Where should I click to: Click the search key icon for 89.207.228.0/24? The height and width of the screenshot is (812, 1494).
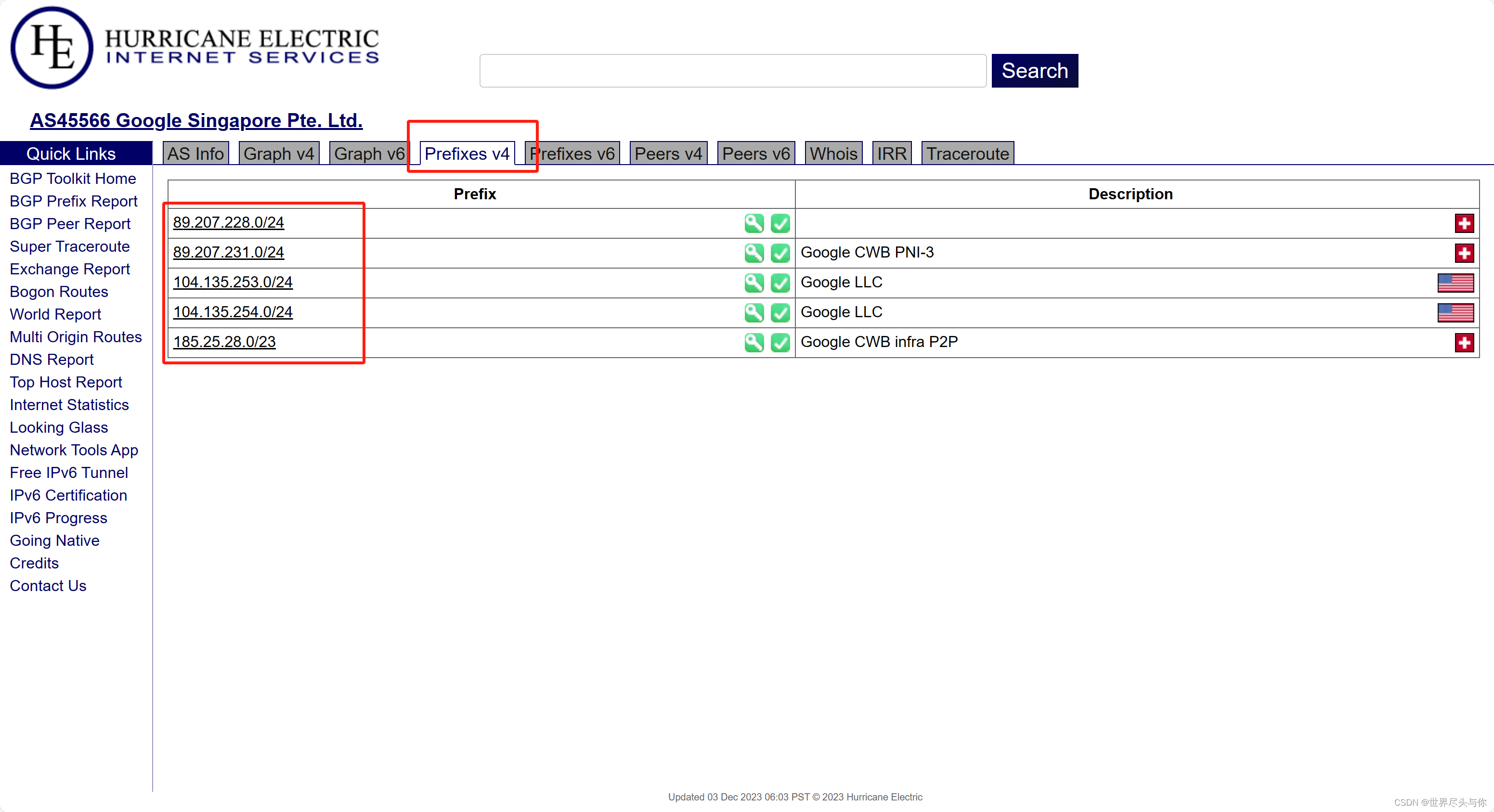coord(754,223)
